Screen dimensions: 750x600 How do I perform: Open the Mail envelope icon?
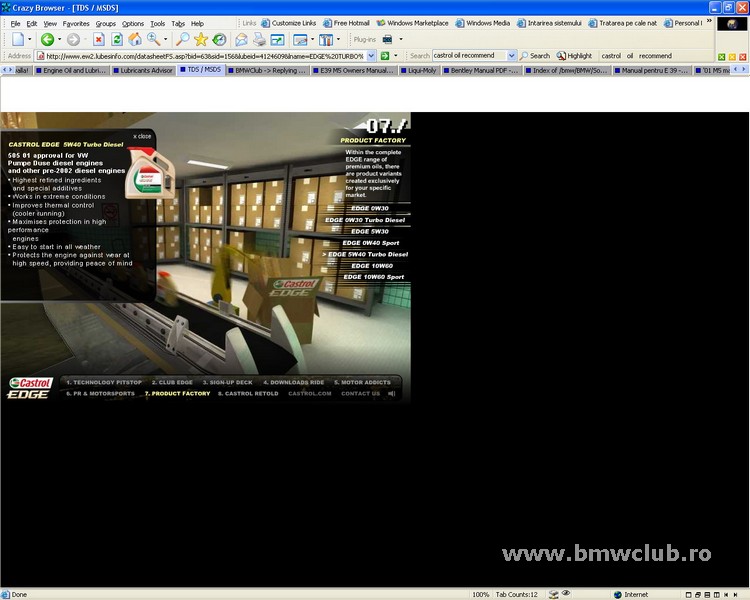pos(242,39)
